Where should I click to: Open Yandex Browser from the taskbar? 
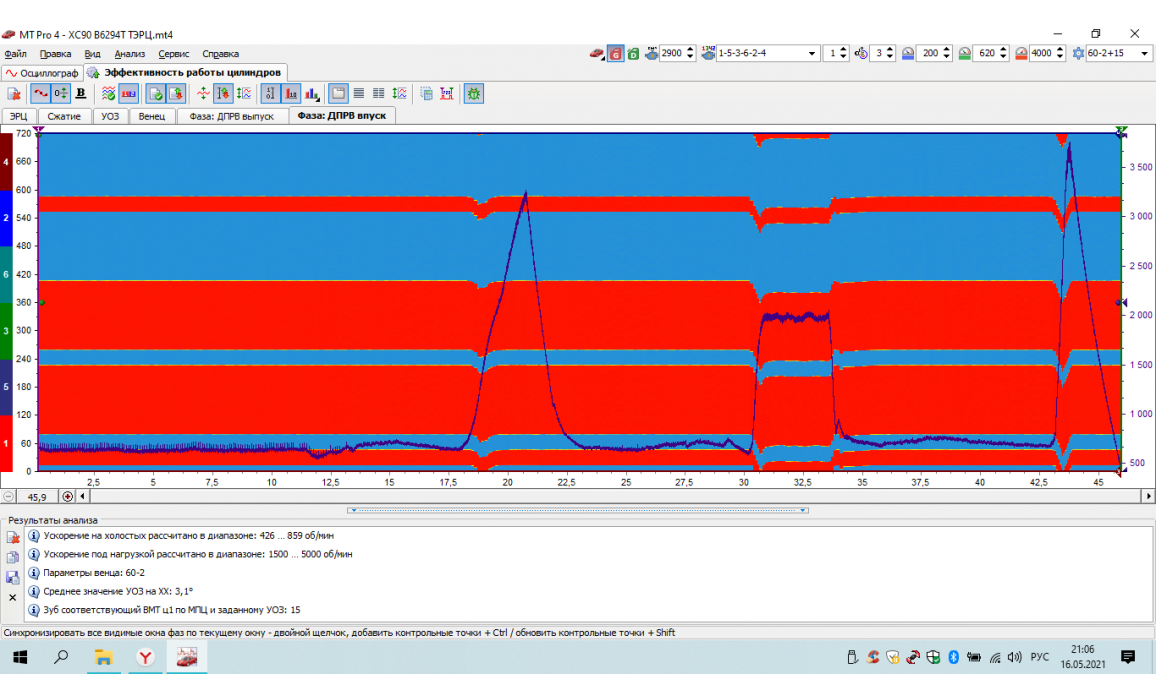[x=146, y=657]
